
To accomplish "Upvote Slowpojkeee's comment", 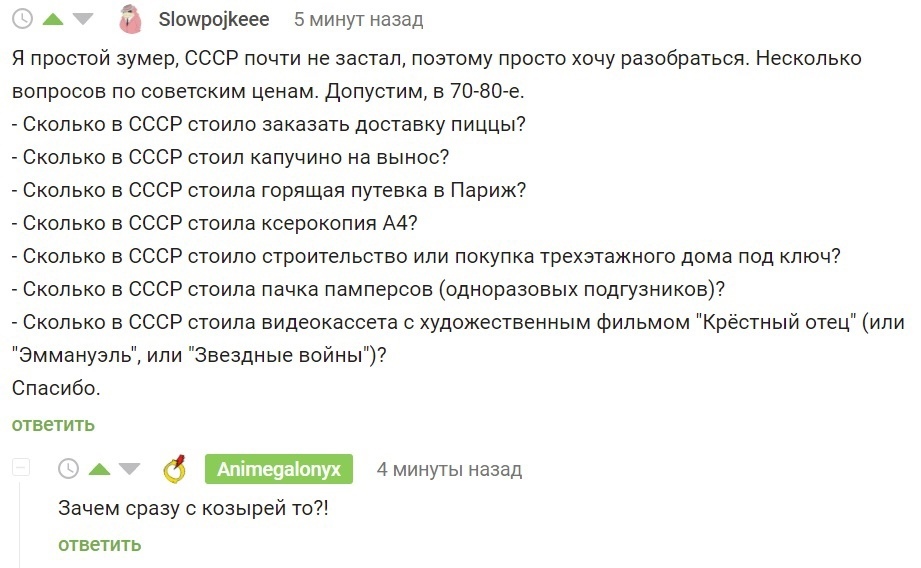I will pos(52,19).
